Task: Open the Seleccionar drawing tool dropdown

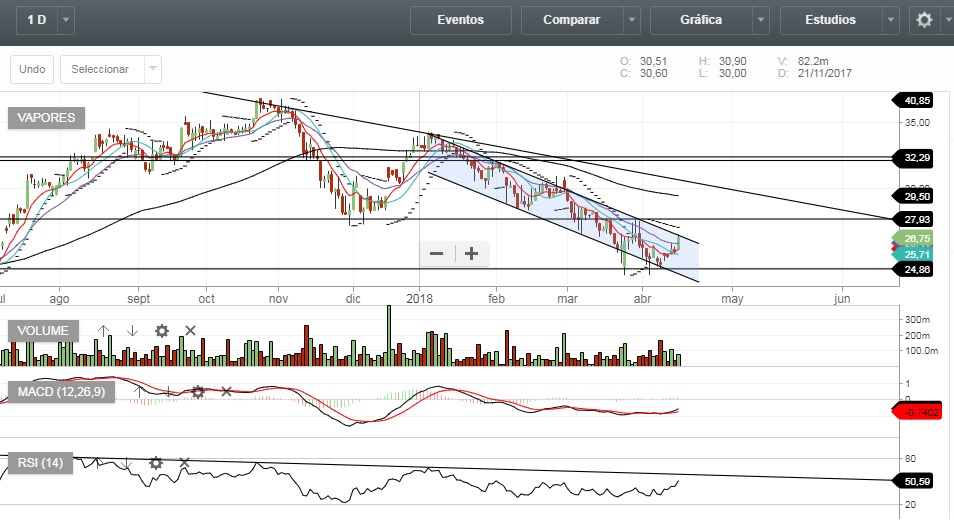Action: click(153, 69)
